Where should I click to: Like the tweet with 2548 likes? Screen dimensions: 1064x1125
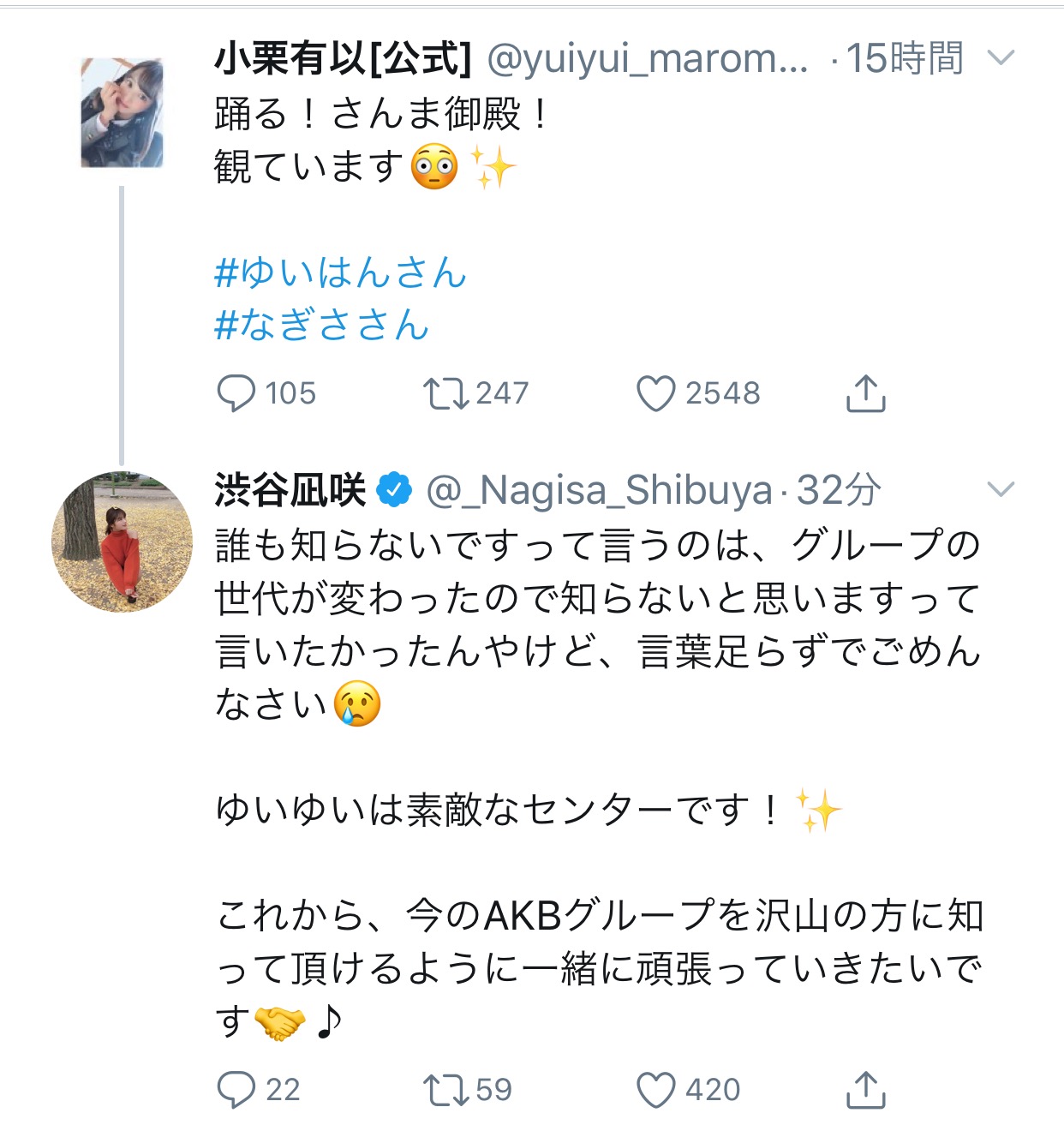[656, 394]
